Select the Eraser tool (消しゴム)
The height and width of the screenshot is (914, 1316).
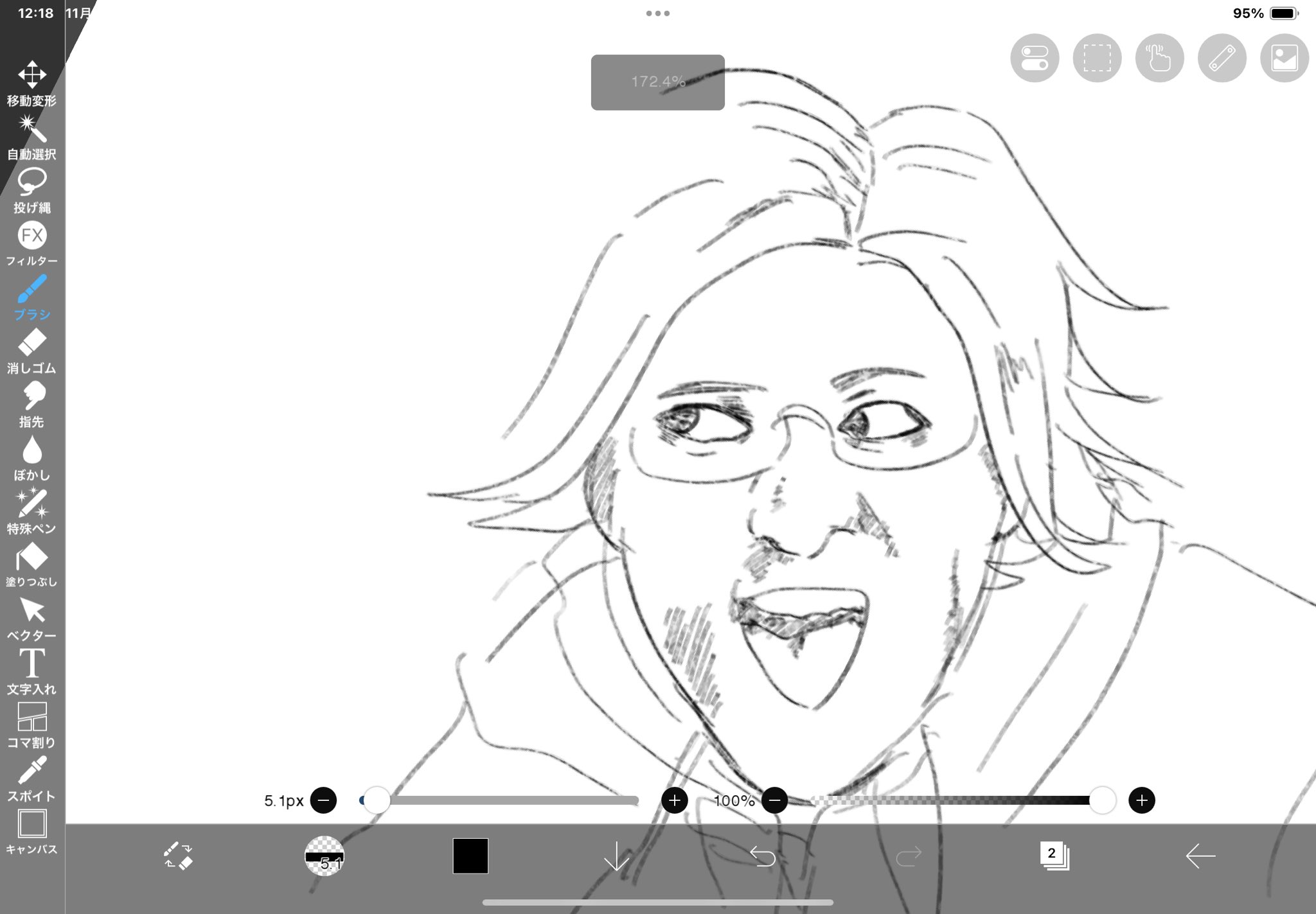31,343
